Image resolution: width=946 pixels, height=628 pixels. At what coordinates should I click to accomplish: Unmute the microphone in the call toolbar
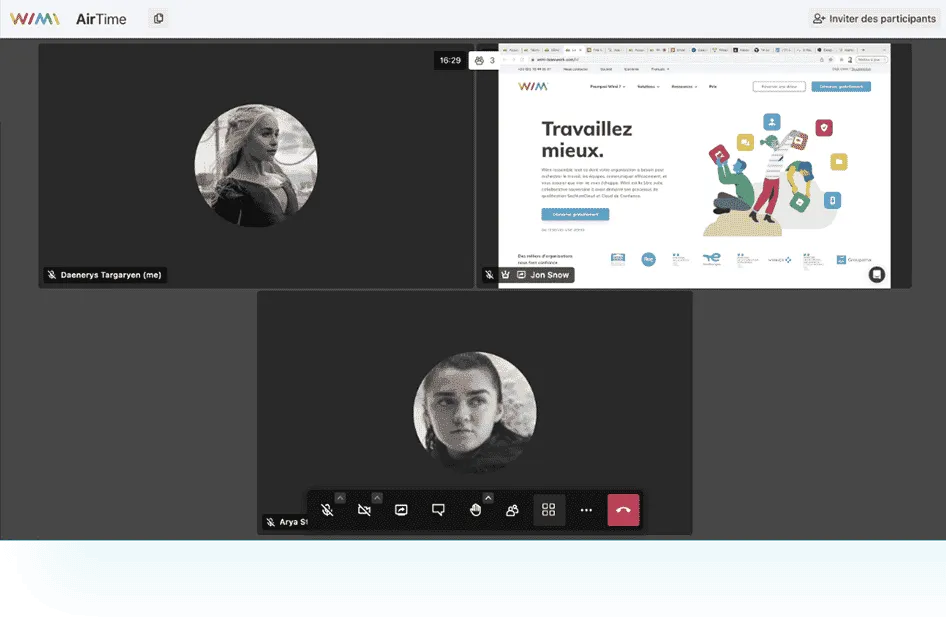pyautogui.click(x=327, y=510)
